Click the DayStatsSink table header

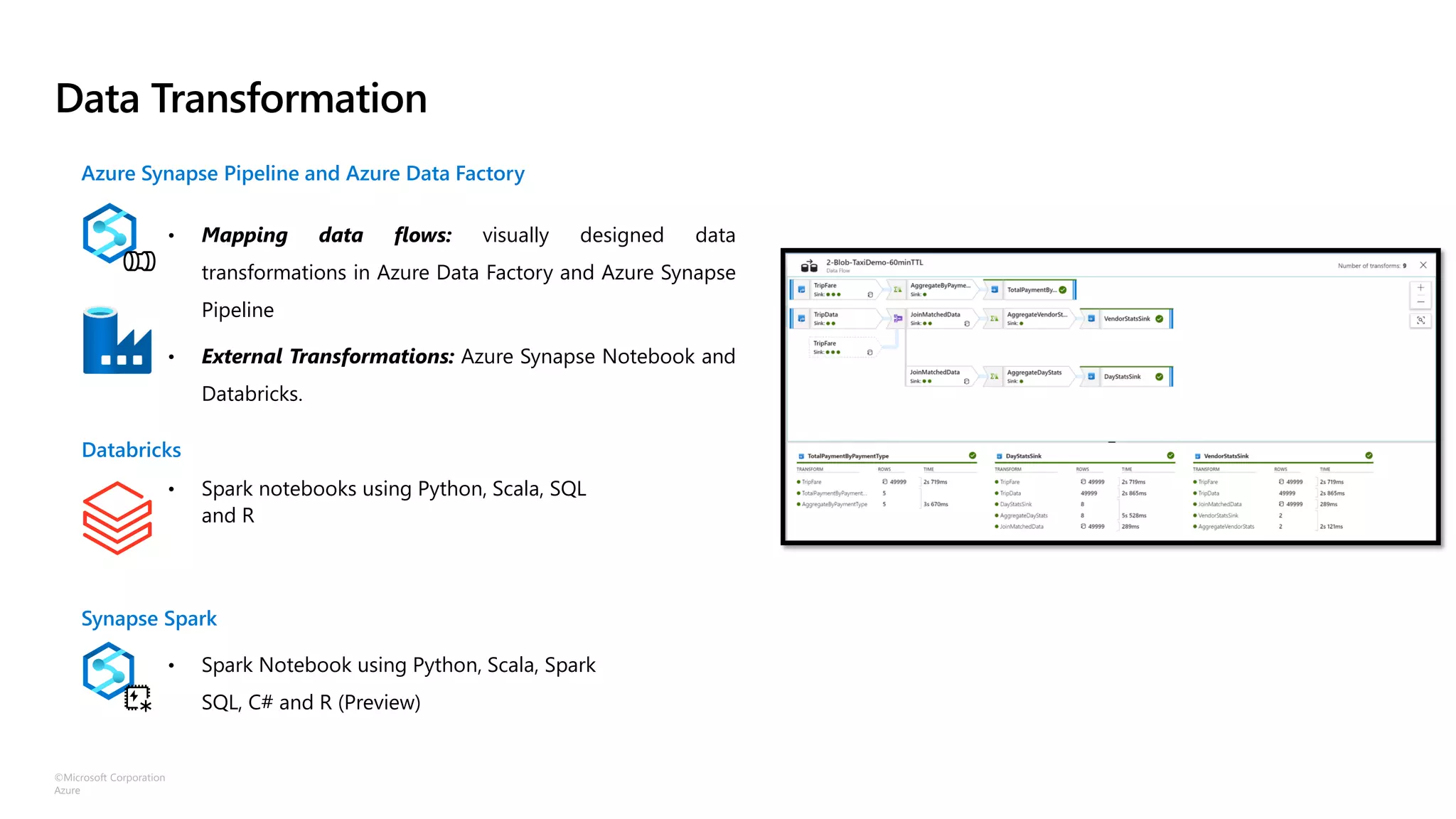1024,456
